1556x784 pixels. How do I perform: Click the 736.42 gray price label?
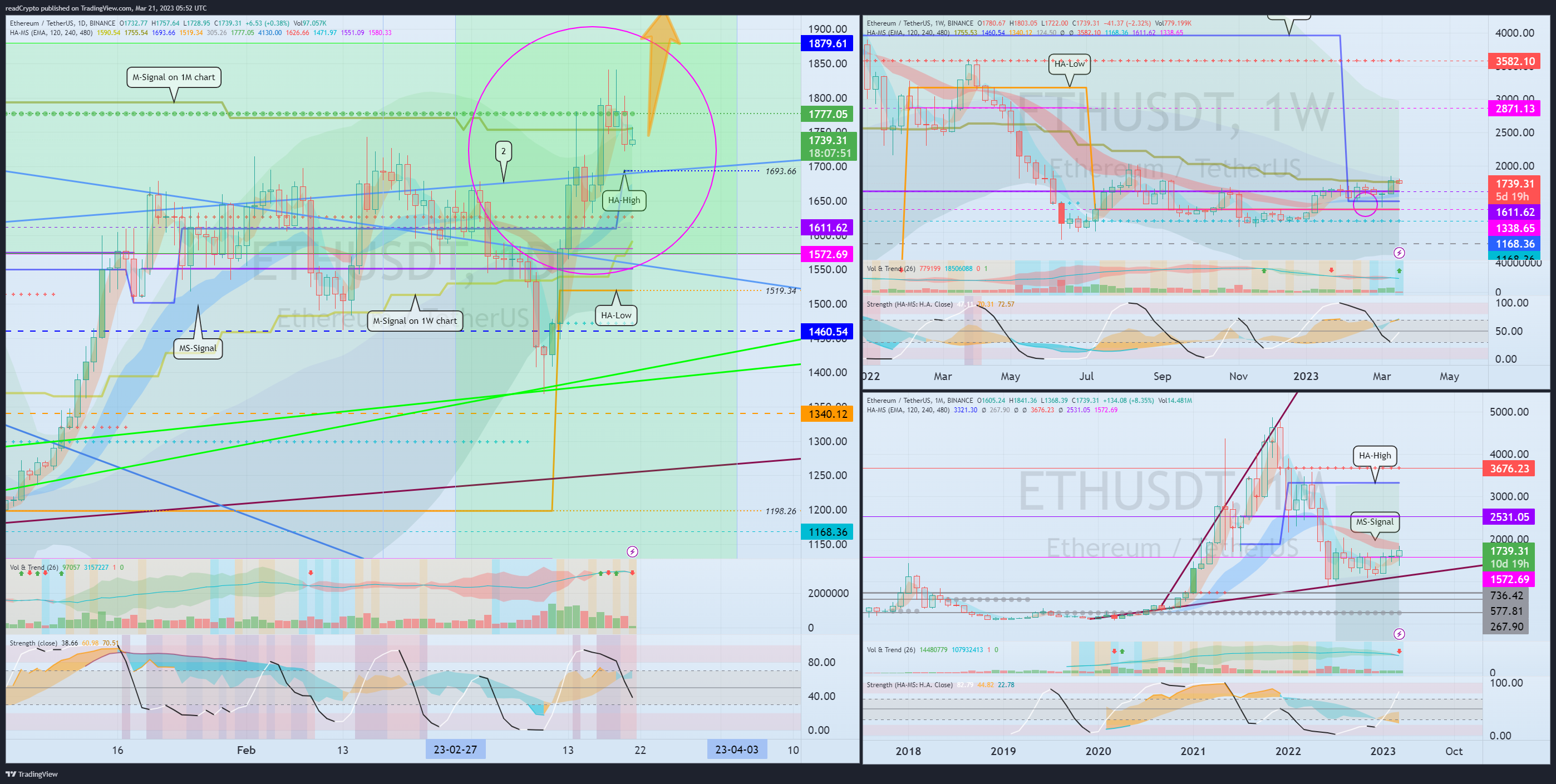click(x=1506, y=595)
